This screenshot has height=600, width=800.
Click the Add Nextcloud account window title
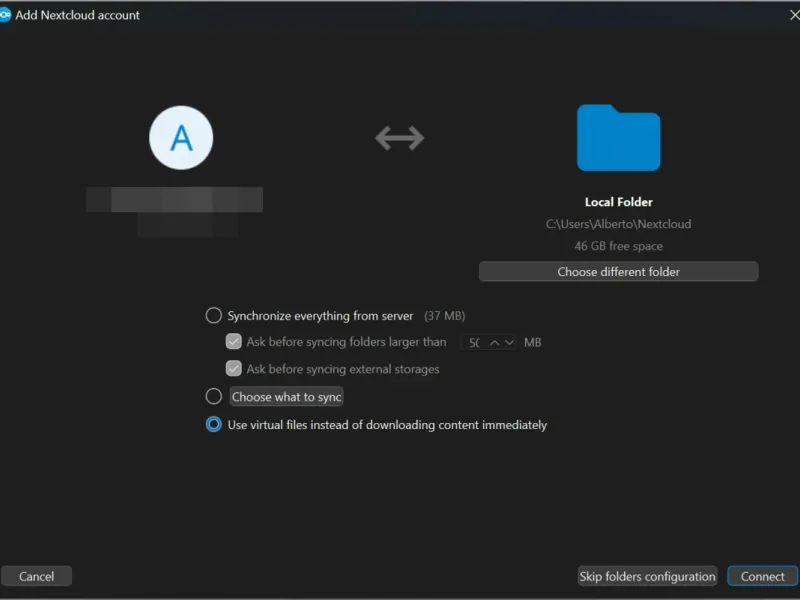pyautogui.click(x=78, y=15)
